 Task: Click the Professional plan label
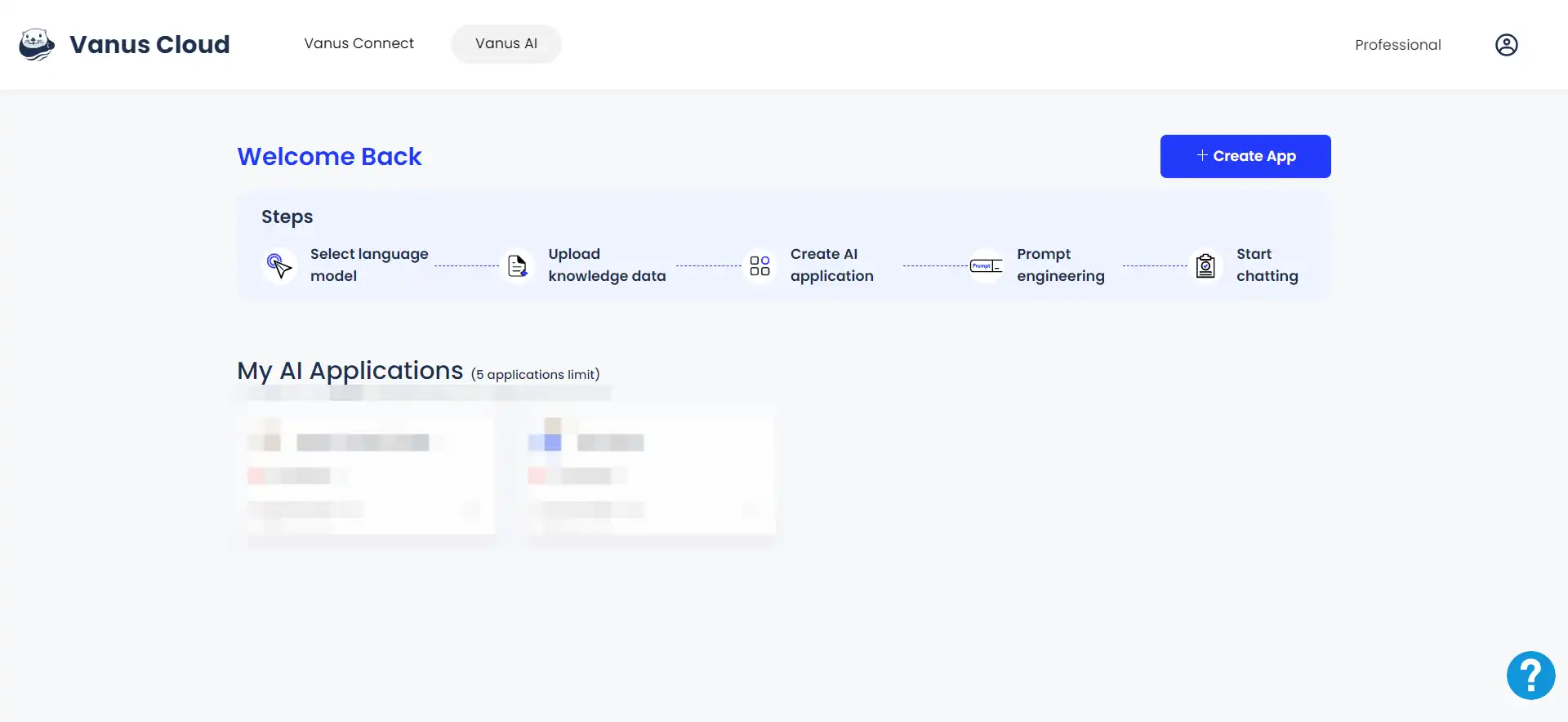1398,45
